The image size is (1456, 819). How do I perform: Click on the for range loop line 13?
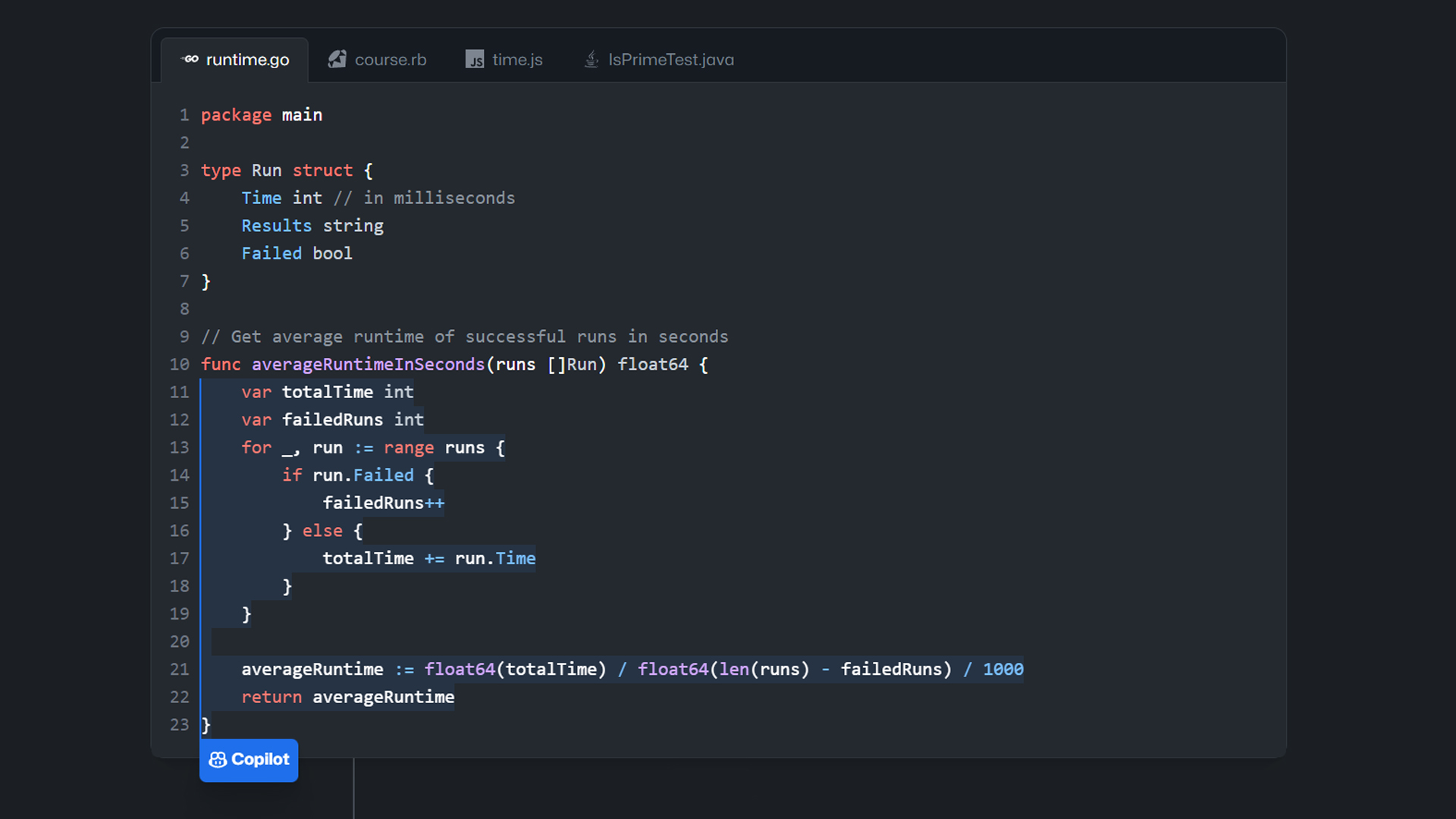tap(372, 447)
